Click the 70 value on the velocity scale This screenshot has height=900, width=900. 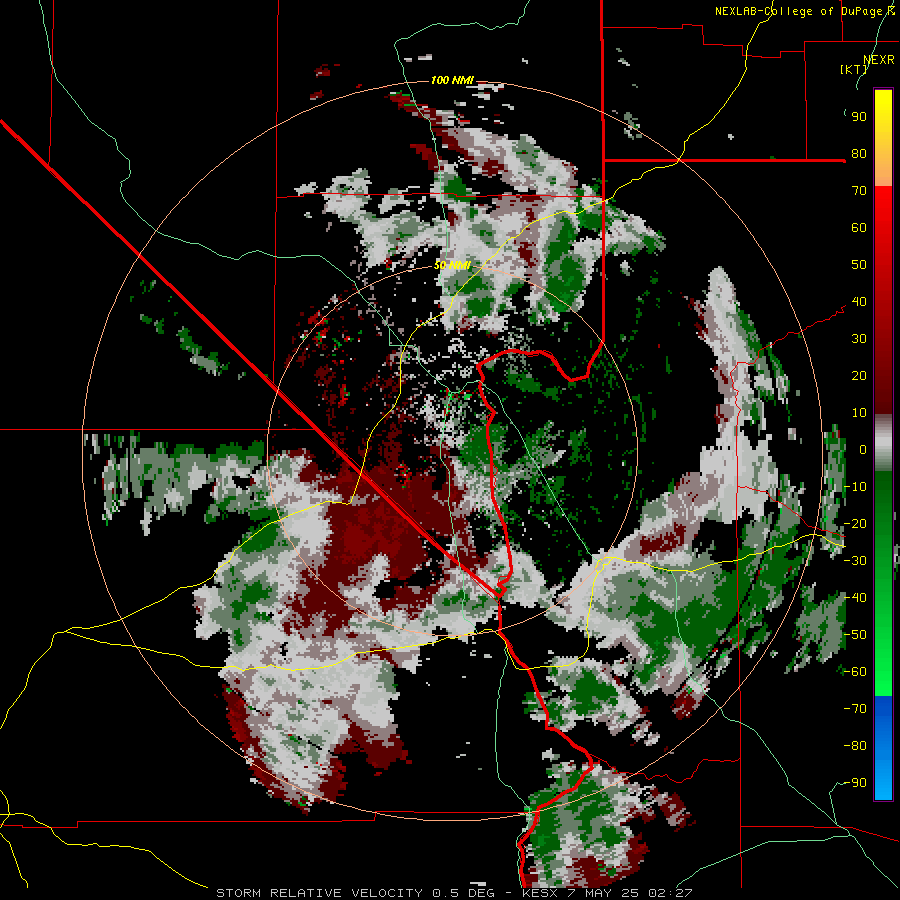click(x=859, y=191)
